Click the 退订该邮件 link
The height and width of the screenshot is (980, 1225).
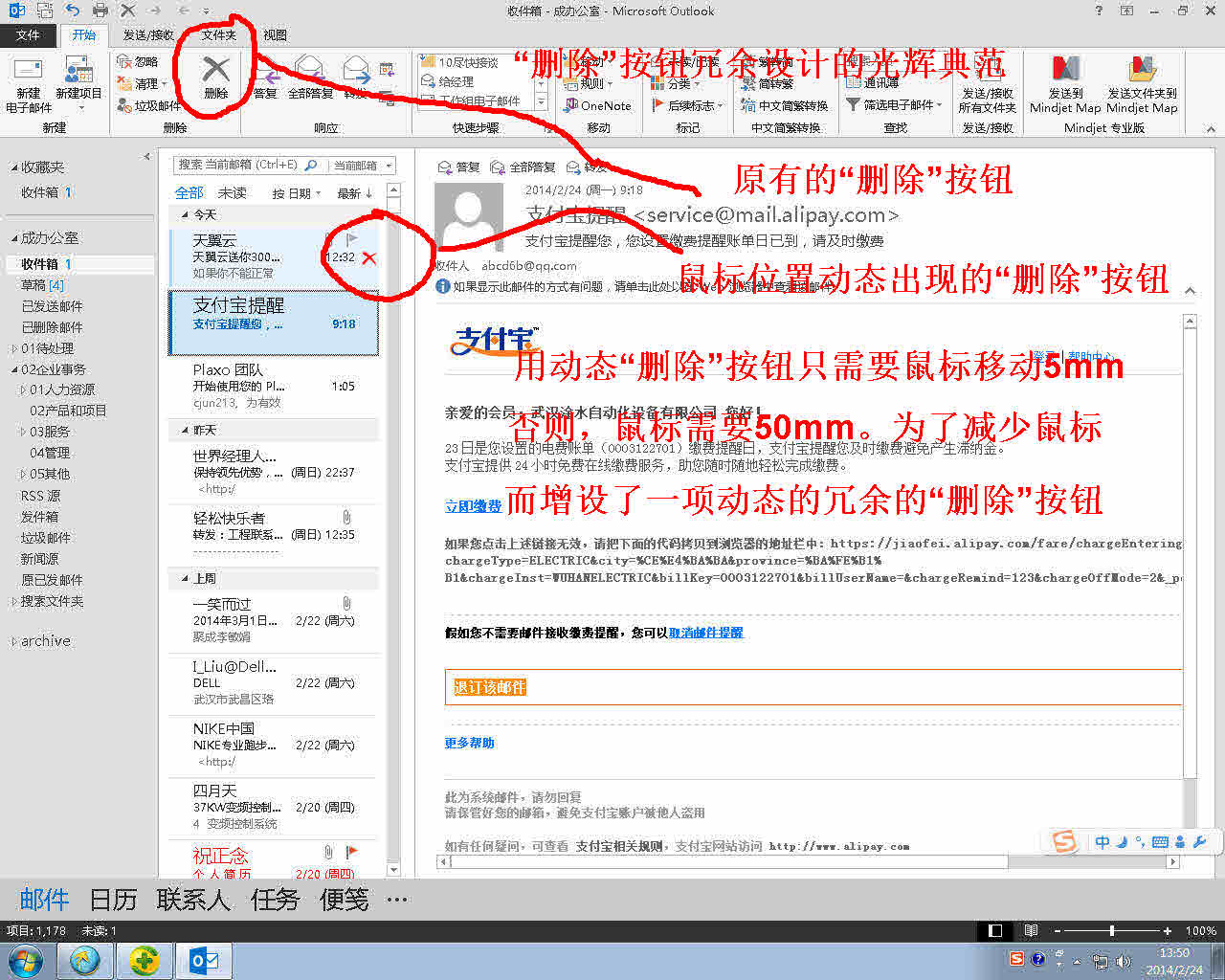click(x=489, y=687)
